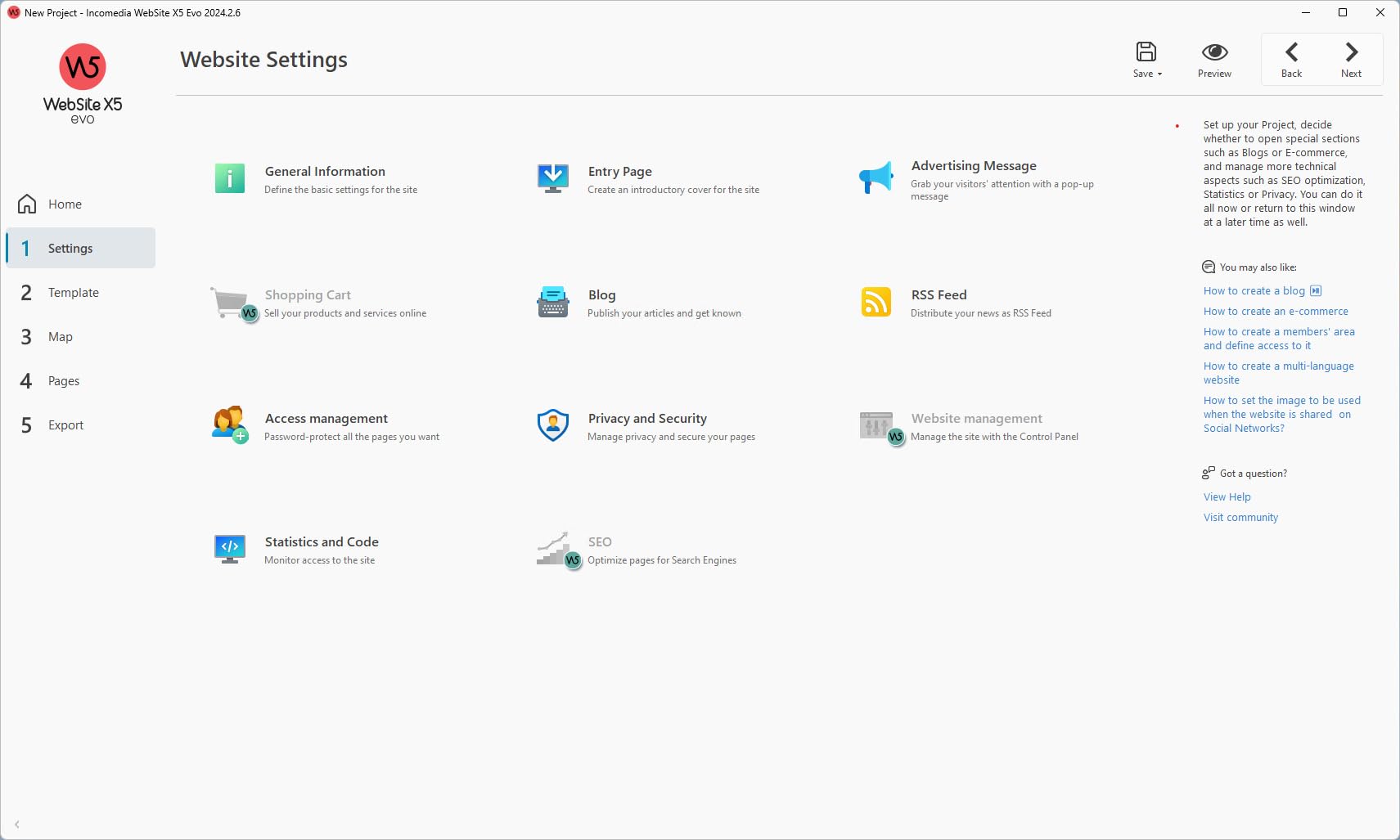
Task: Click the Next arrow button
Action: [1352, 60]
